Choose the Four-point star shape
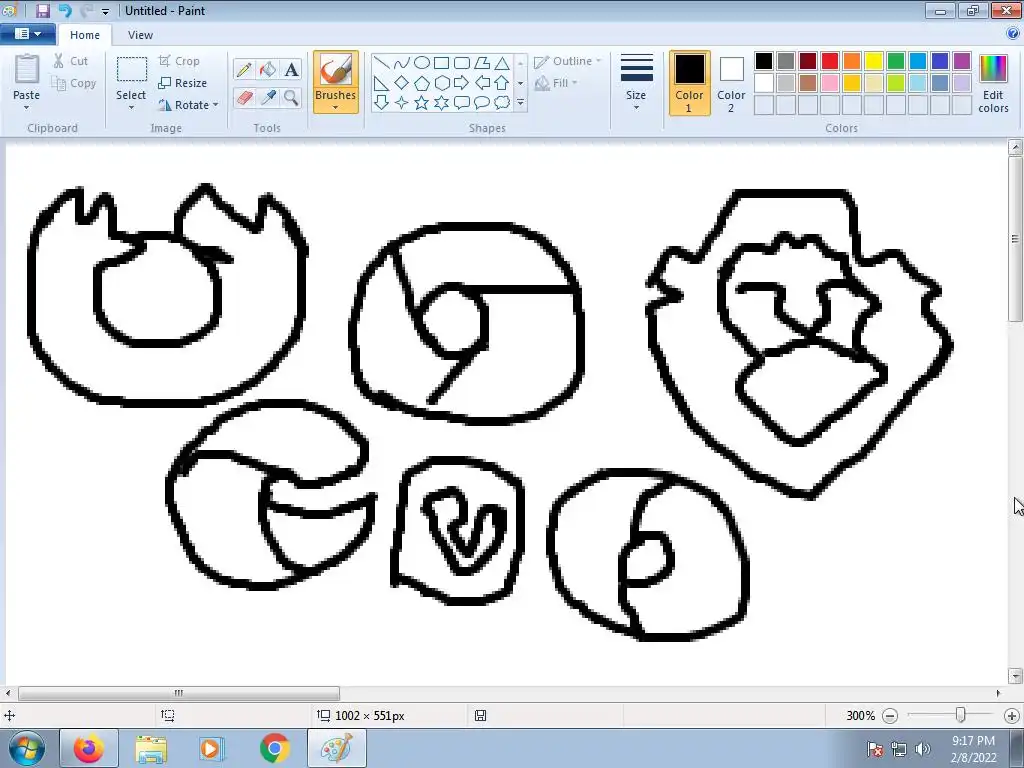The width and height of the screenshot is (1024, 768). pyautogui.click(x=402, y=103)
